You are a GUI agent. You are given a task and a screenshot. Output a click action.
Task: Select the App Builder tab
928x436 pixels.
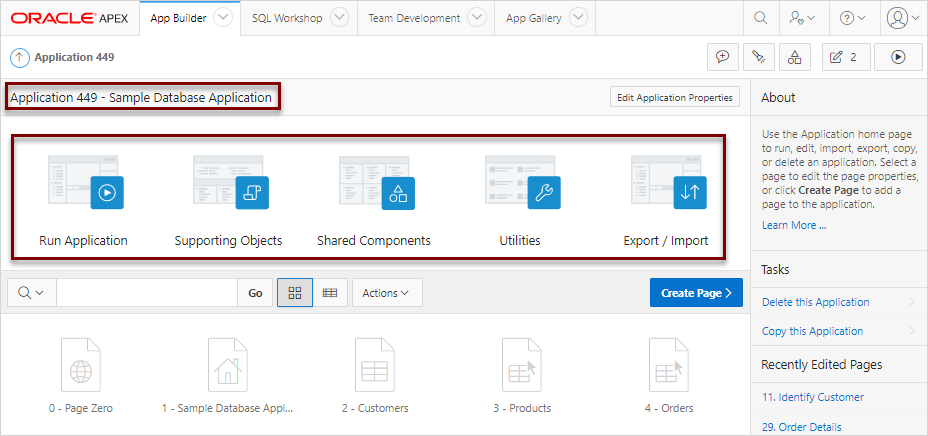click(x=178, y=18)
